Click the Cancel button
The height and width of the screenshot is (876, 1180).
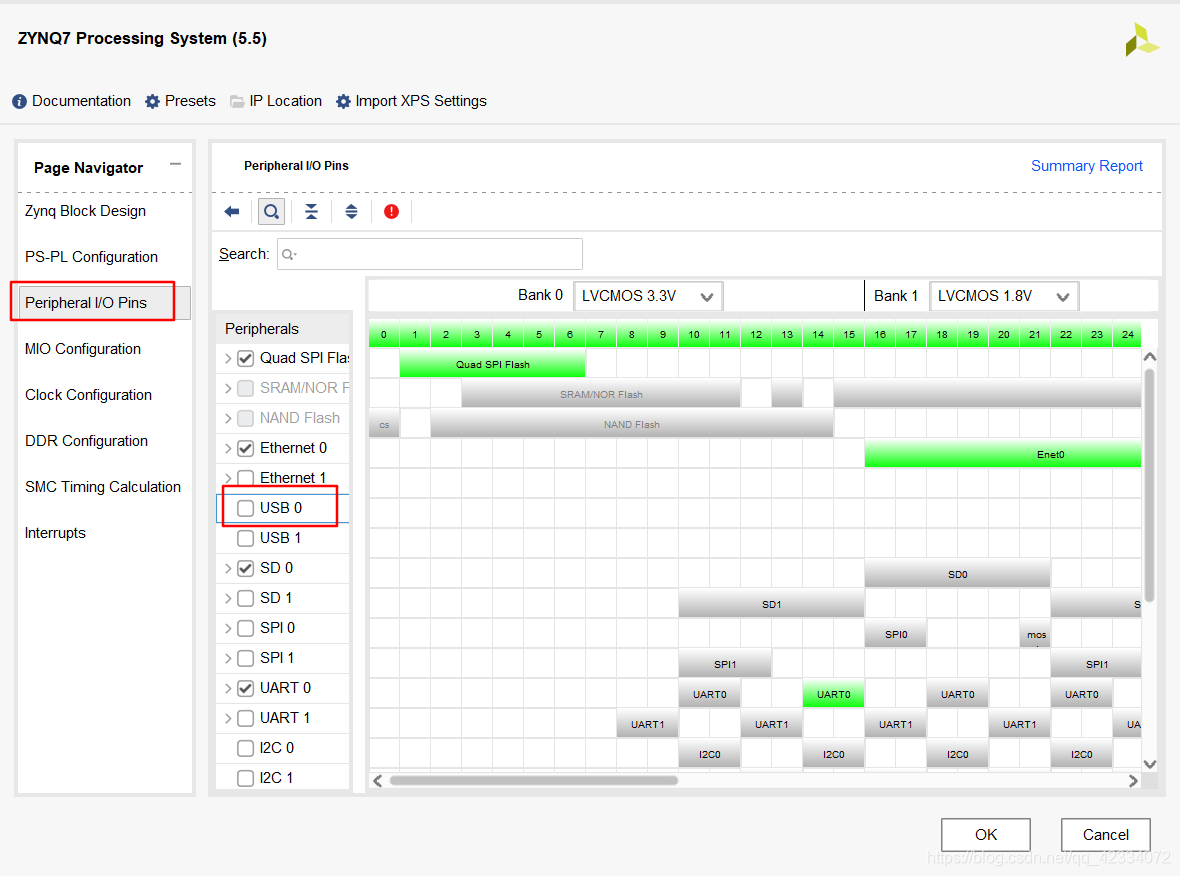[x=1105, y=835]
